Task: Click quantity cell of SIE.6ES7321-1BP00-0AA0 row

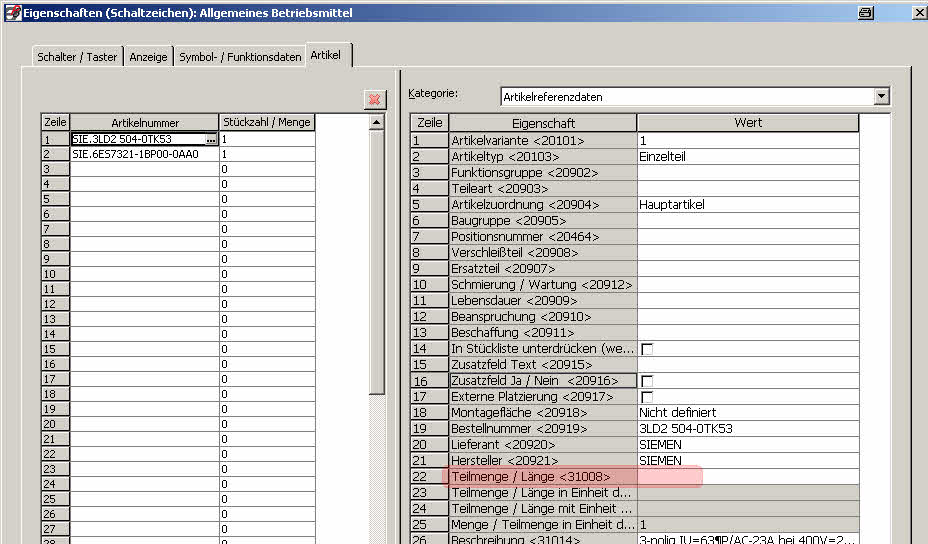Action: pos(267,154)
